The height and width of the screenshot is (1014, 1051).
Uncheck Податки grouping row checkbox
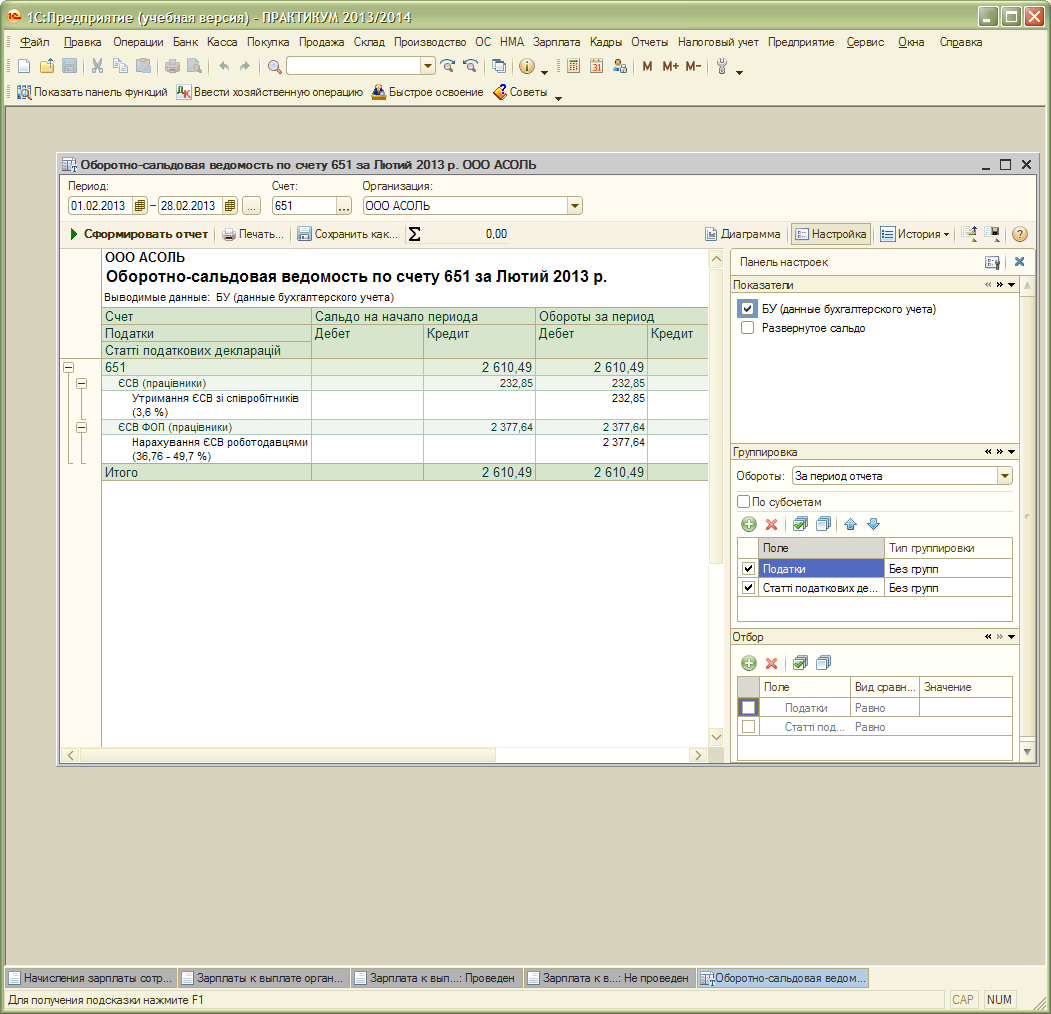(748, 568)
